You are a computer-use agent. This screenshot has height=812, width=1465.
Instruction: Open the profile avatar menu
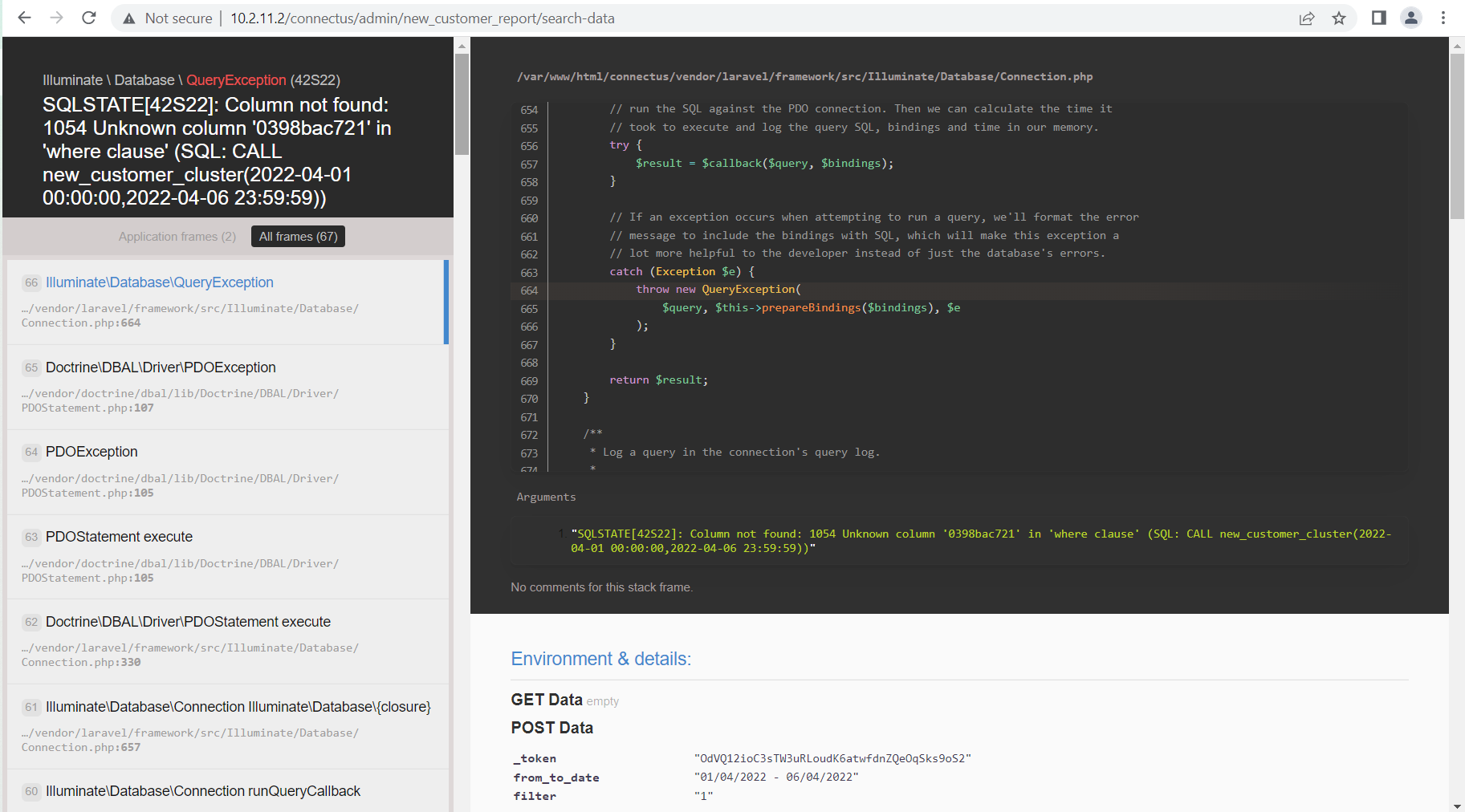coord(1411,18)
